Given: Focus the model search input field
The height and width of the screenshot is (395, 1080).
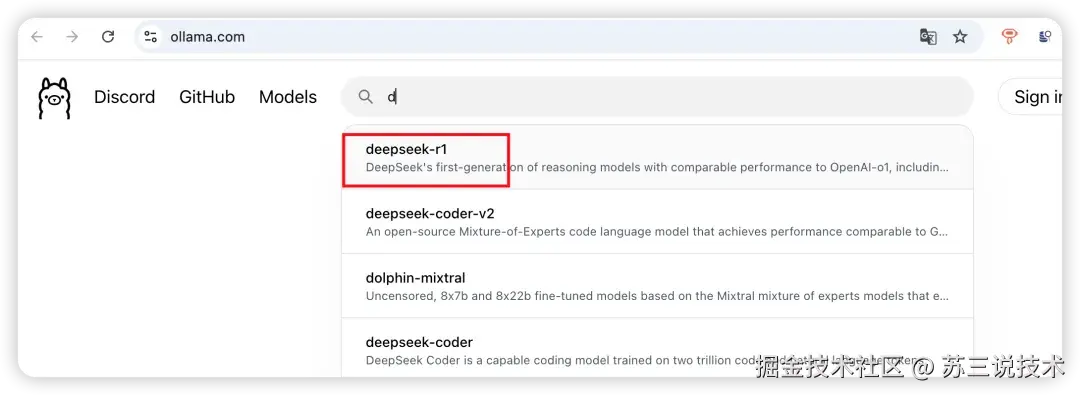Looking at the screenshot, I should [657, 97].
